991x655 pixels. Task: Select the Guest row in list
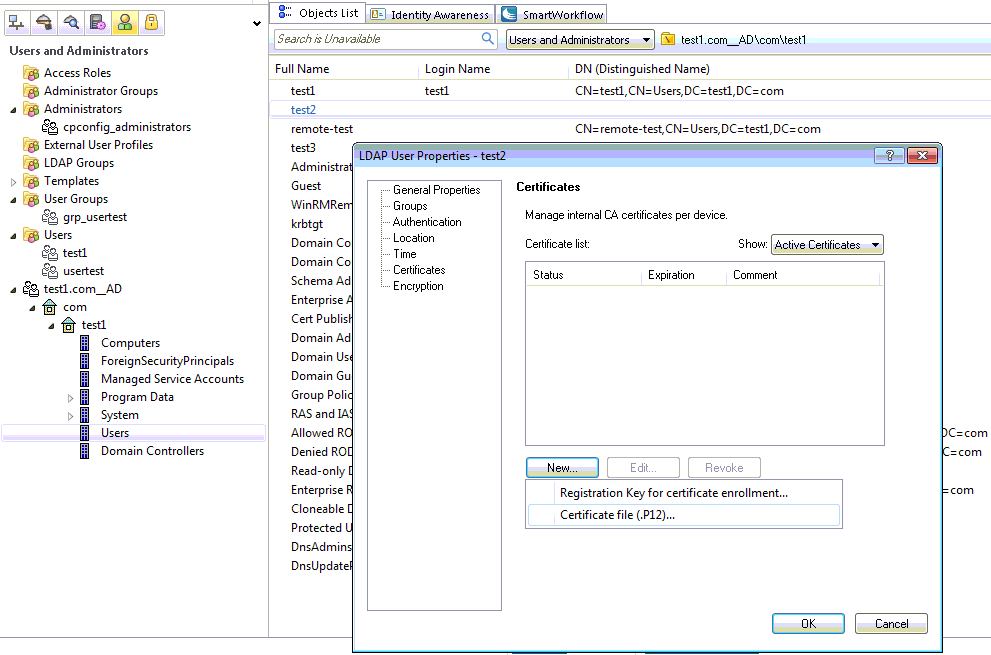306,186
